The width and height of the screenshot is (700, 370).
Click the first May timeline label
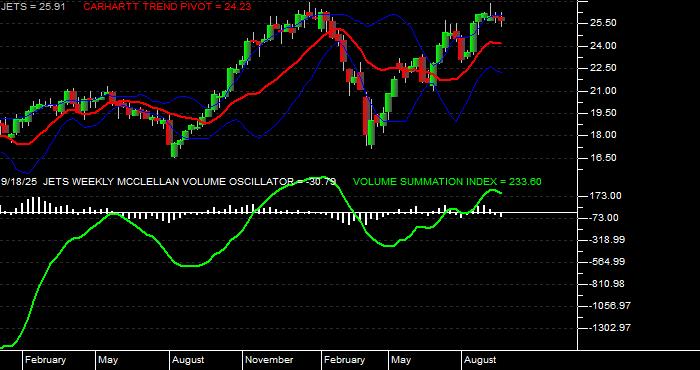[108, 360]
